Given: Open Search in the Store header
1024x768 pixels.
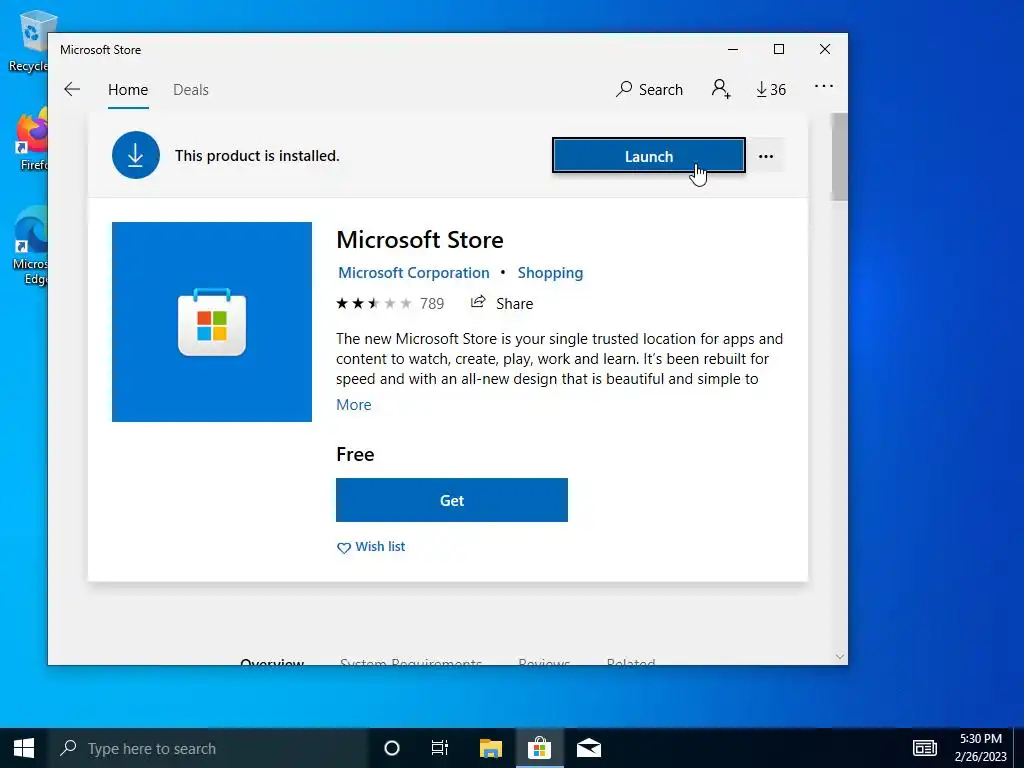Looking at the screenshot, I should (649, 89).
